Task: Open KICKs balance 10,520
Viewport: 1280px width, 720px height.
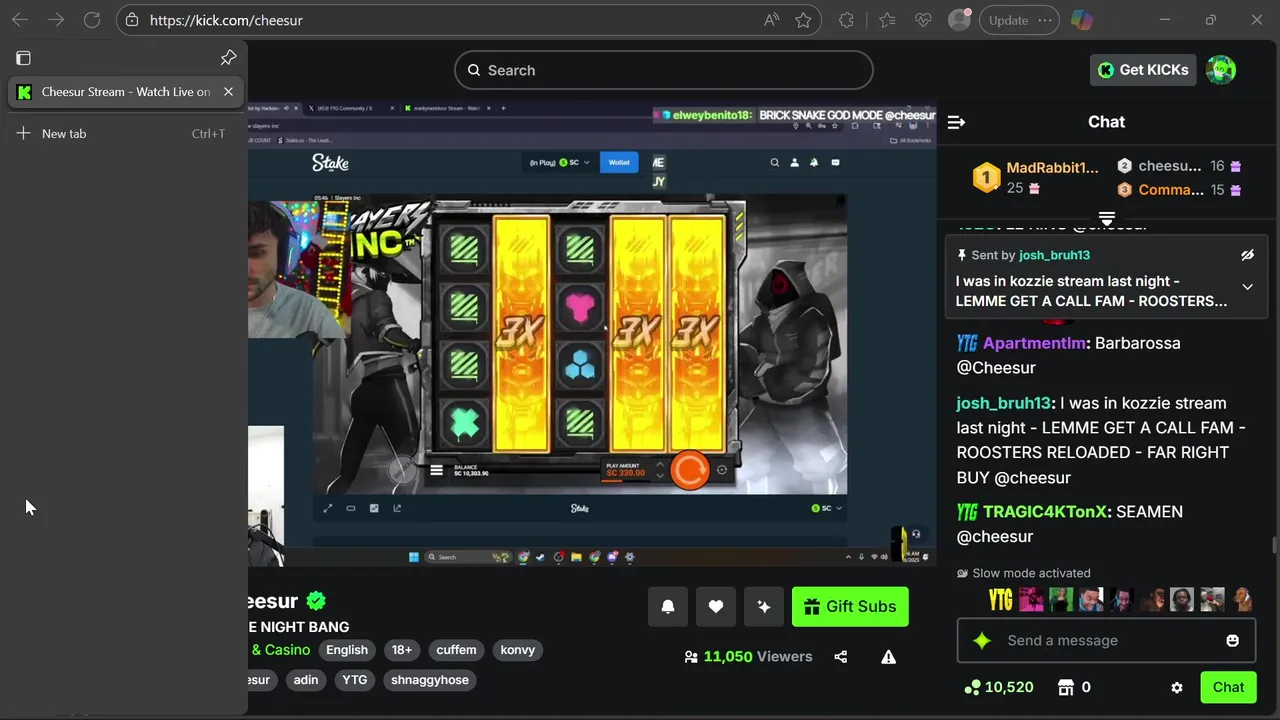Action: tap(998, 687)
